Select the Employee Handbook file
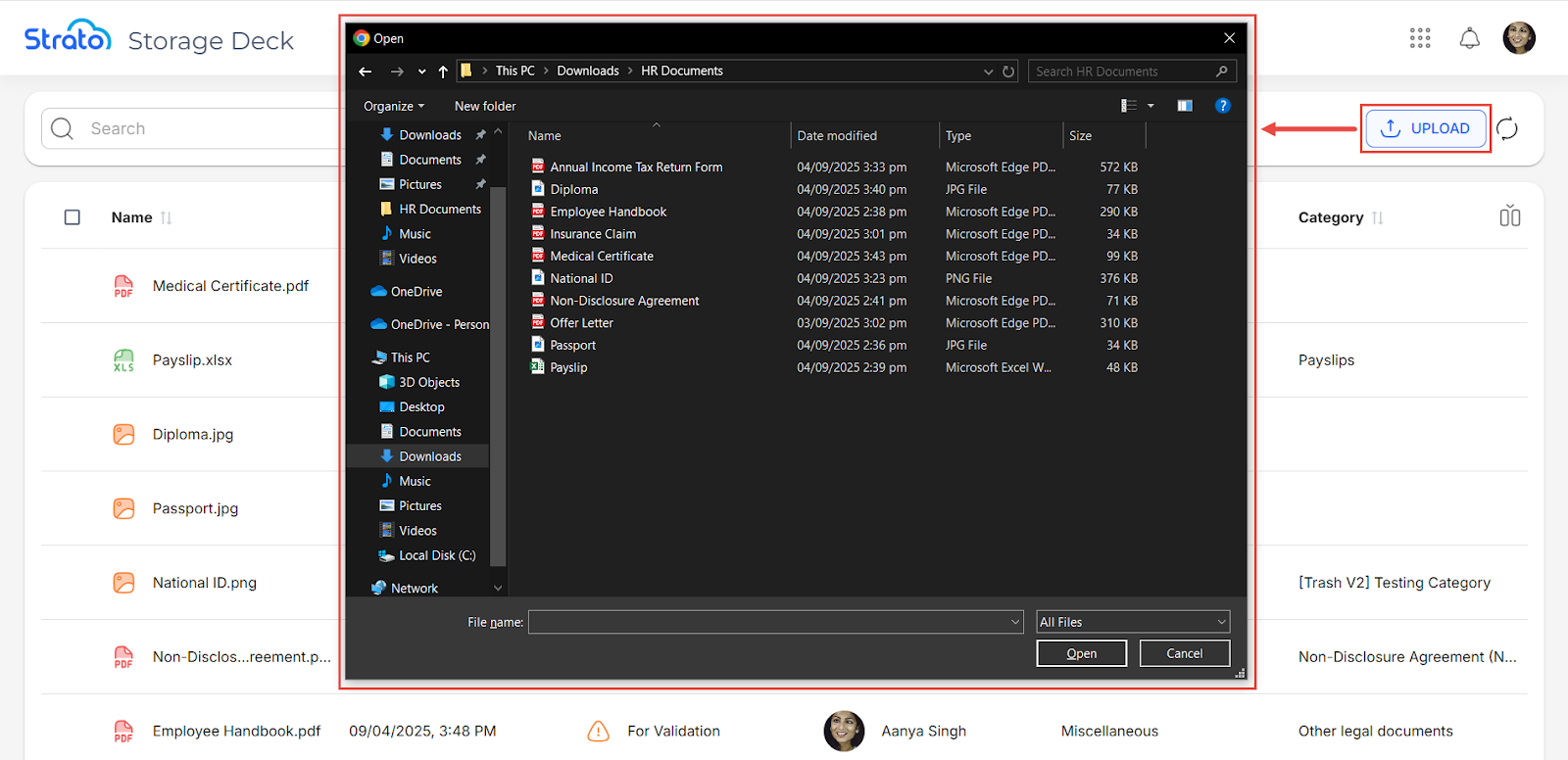Viewport: 1568px width, 760px height. click(608, 212)
